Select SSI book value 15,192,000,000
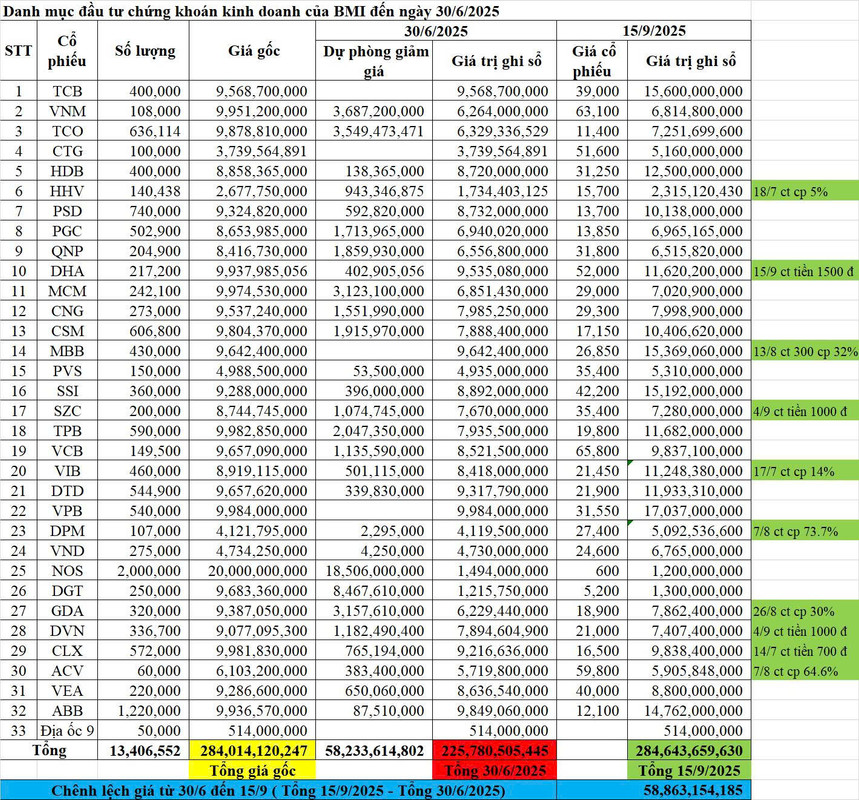This screenshot has width=859, height=800. pos(689,391)
